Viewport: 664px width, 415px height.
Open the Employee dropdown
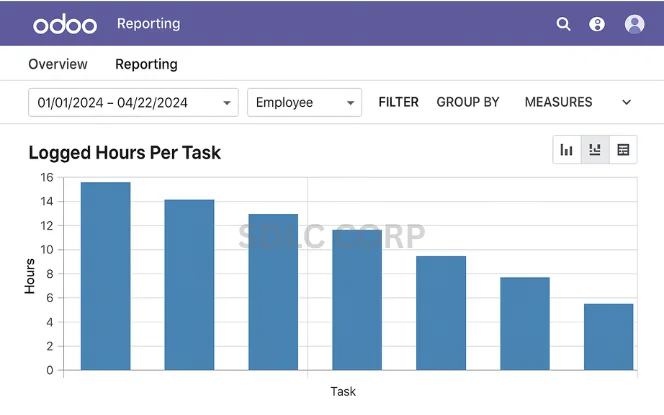click(x=304, y=102)
